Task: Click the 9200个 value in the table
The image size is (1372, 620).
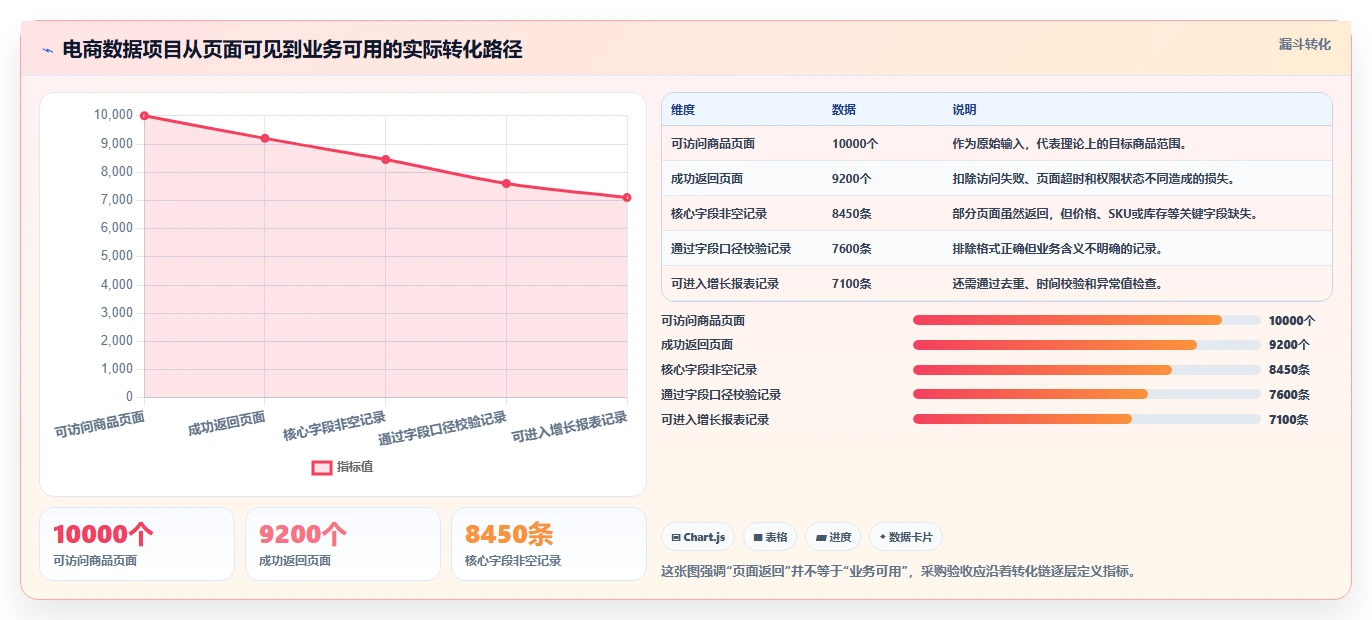Action: click(x=852, y=179)
